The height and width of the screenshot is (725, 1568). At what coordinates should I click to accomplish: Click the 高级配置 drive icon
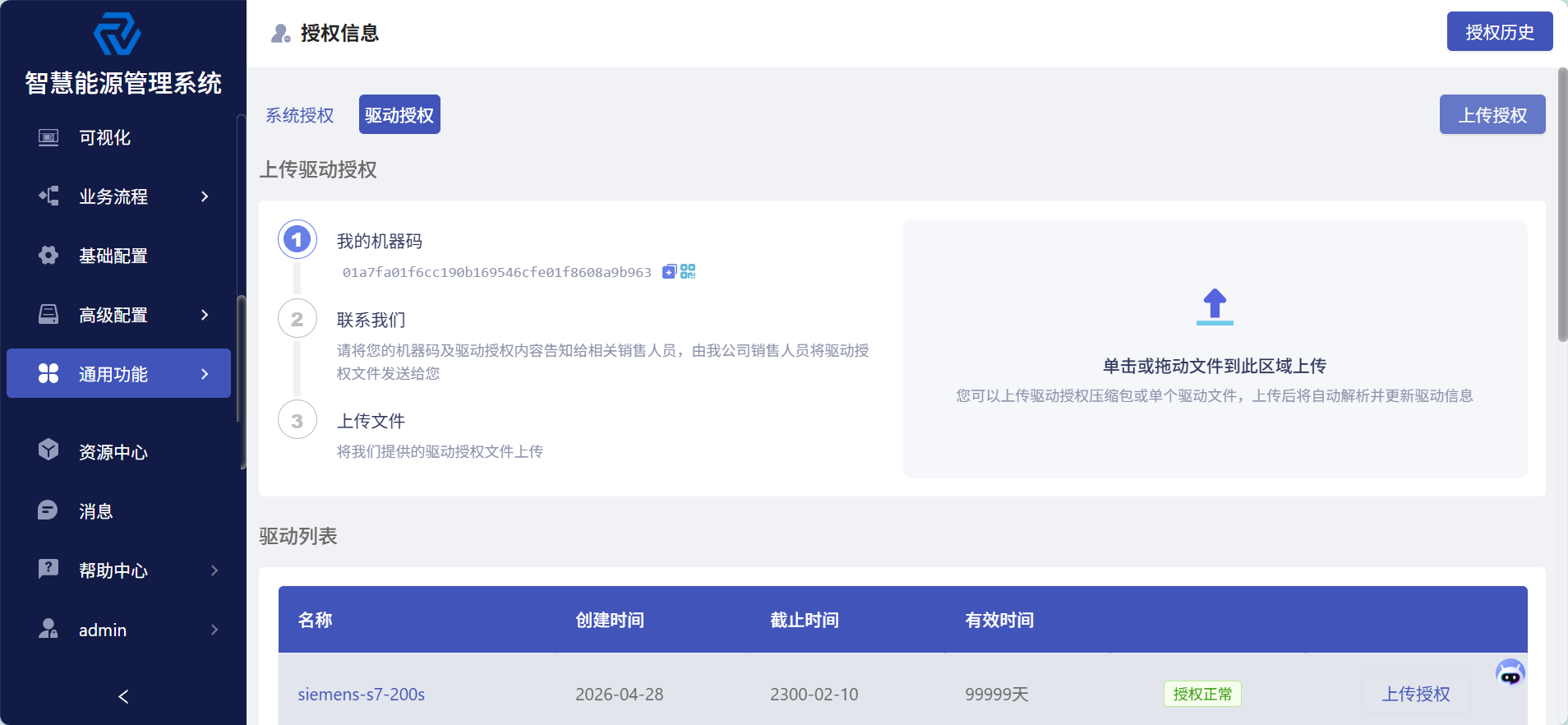tap(48, 315)
